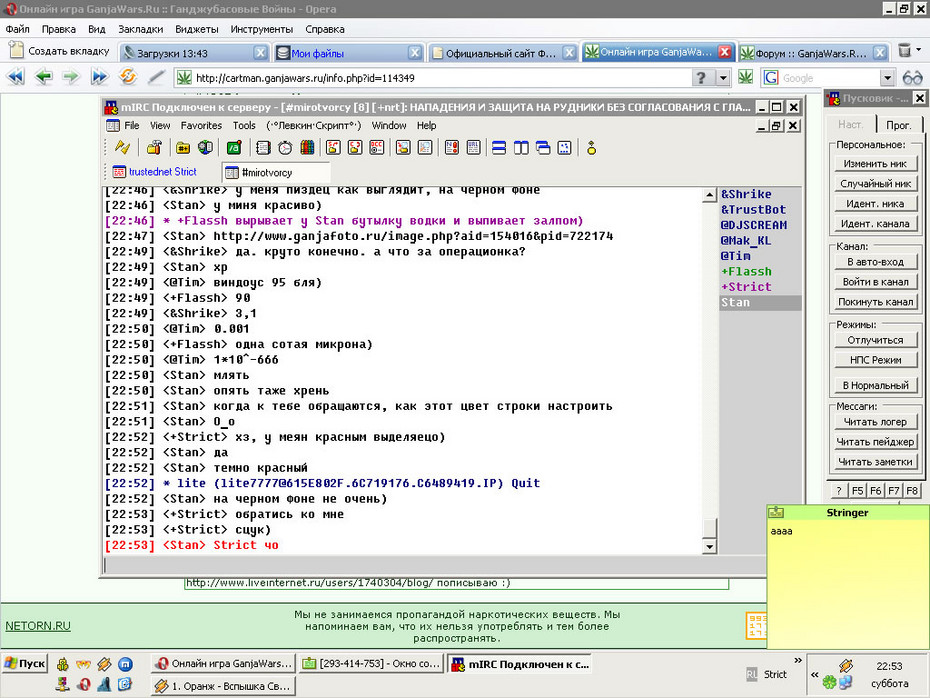Open the Favorites menu in mIRC
Screen dimensions: 930x698
(x=201, y=126)
